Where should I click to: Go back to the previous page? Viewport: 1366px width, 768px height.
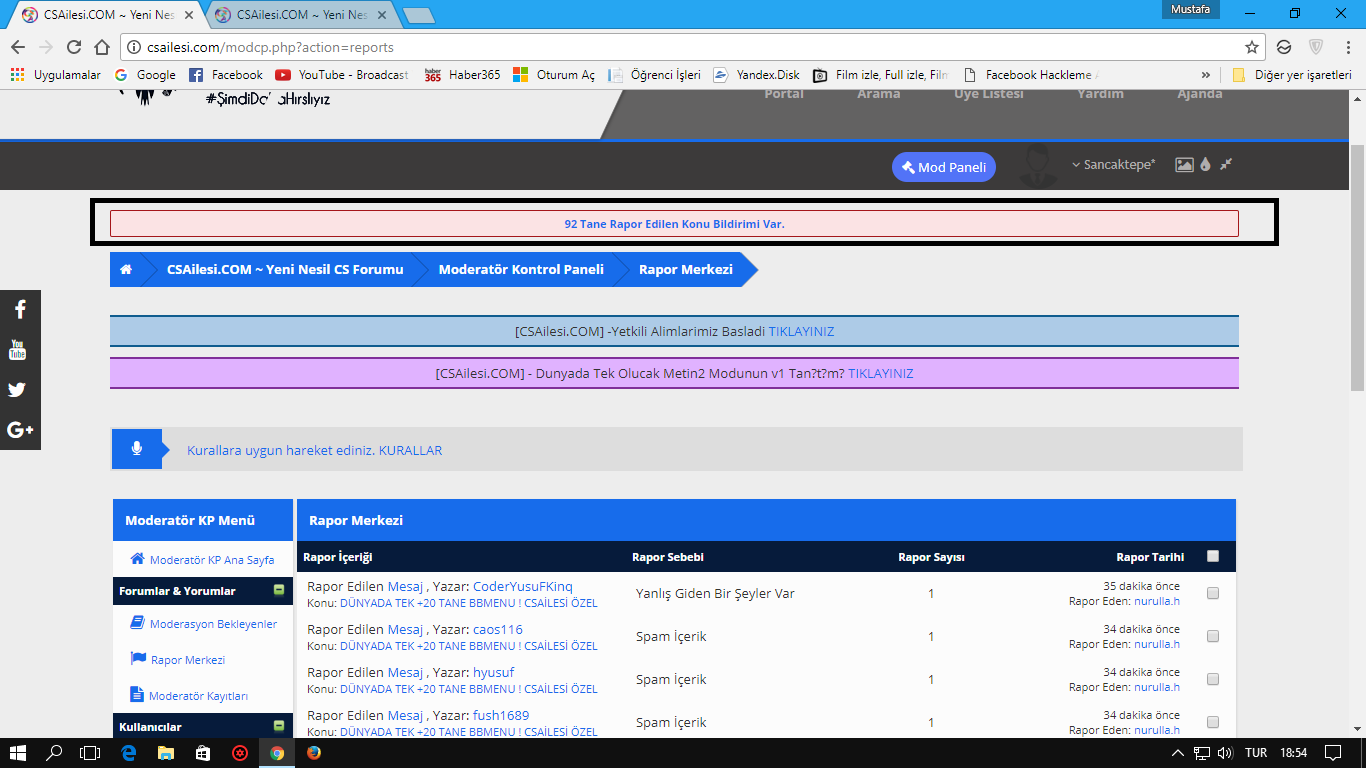pyautogui.click(x=18, y=47)
